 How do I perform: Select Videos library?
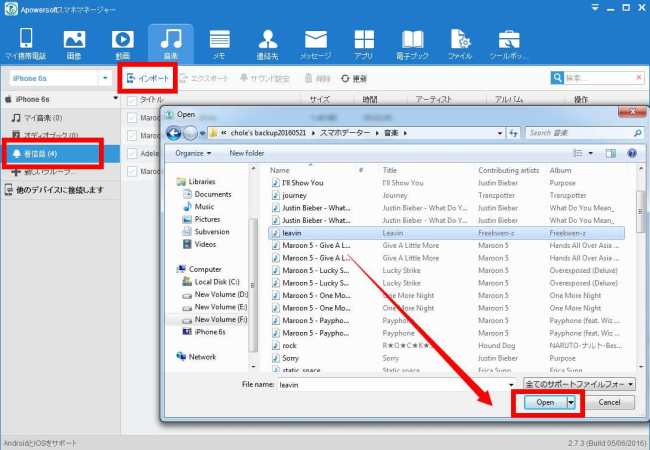(x=199, y=244)
